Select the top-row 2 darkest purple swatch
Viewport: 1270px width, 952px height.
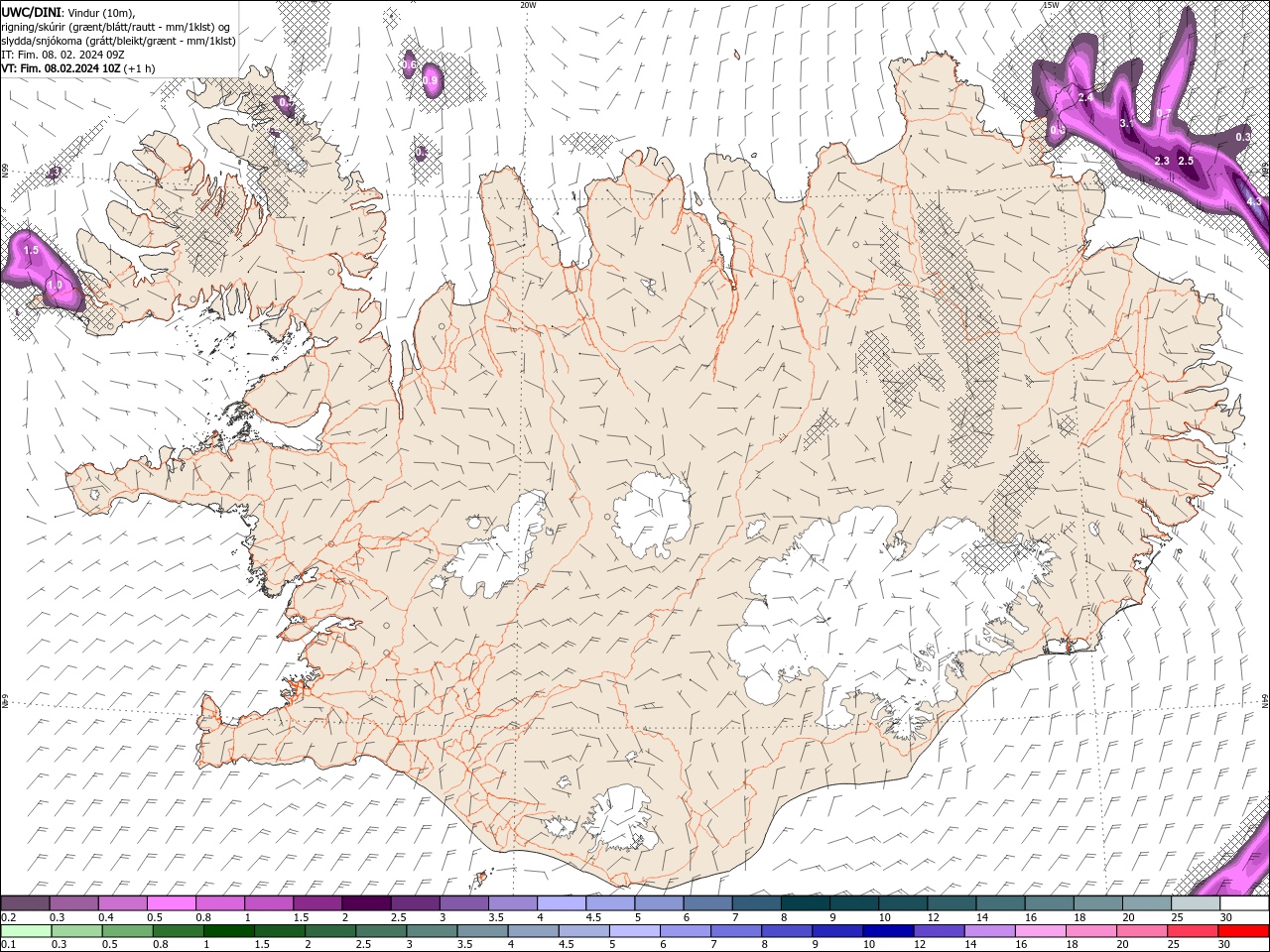[x=366, y=903]
